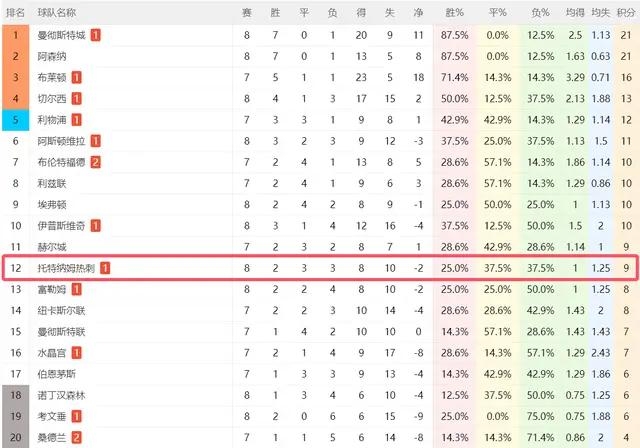640x448 pixels.
Task: Click the red badge next to 曼彻斯特城
Action: click(x=95, y=35)
